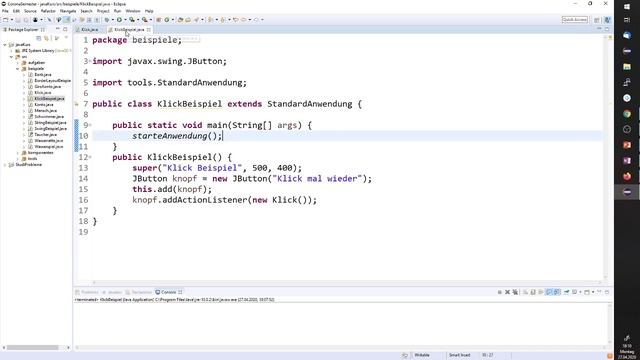Select the Console tab
This screenshot has width=640, height=360.
click(x=168, y=292)
